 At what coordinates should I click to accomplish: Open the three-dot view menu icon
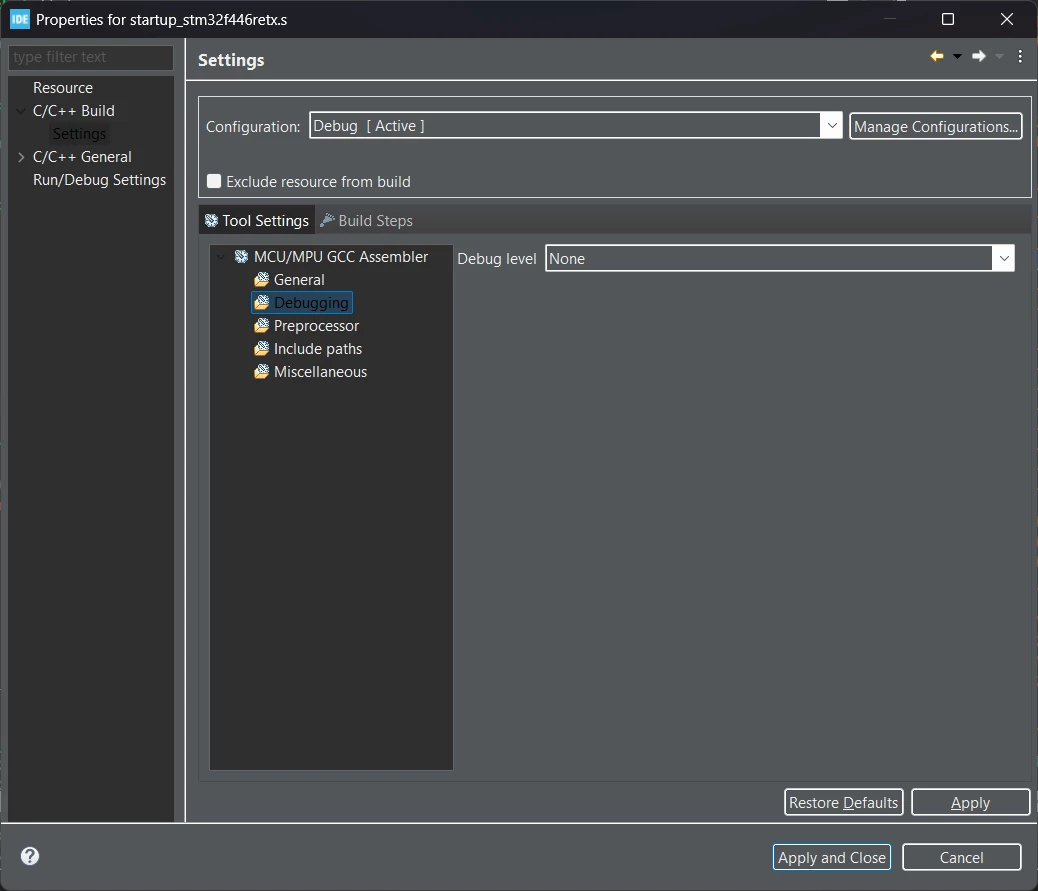point(1020,57)
